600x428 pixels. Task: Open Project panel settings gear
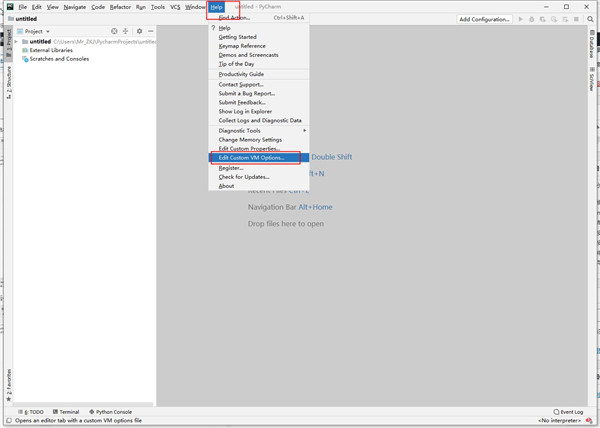(x=139, y=31)
